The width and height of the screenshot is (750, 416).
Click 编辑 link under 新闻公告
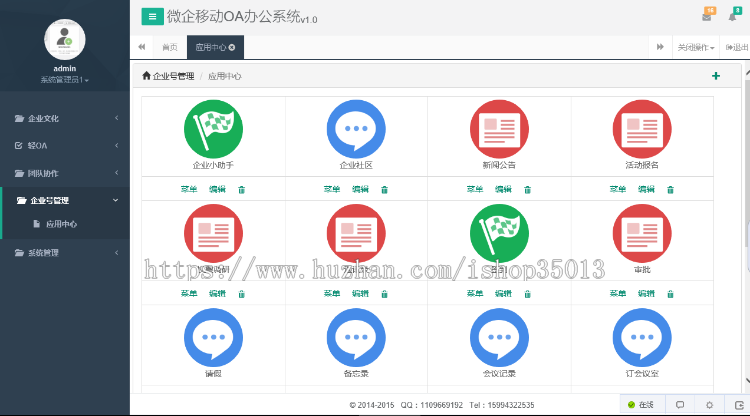[503, 189]
